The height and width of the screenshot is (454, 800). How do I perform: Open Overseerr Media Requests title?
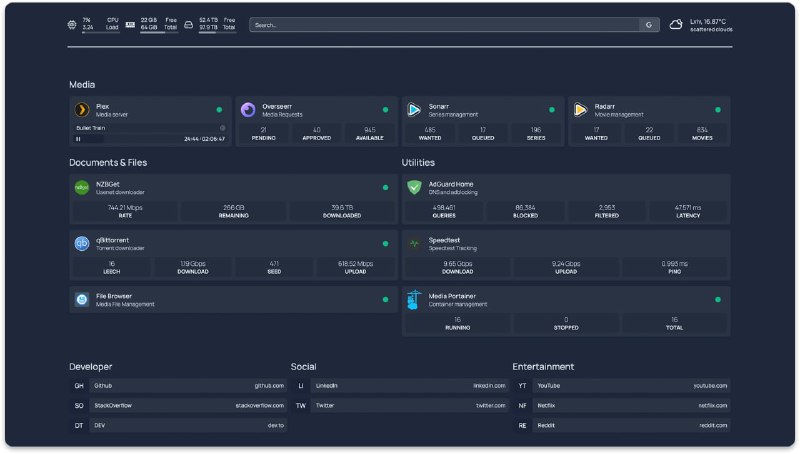pyautogui.click(x=282, y=110)
